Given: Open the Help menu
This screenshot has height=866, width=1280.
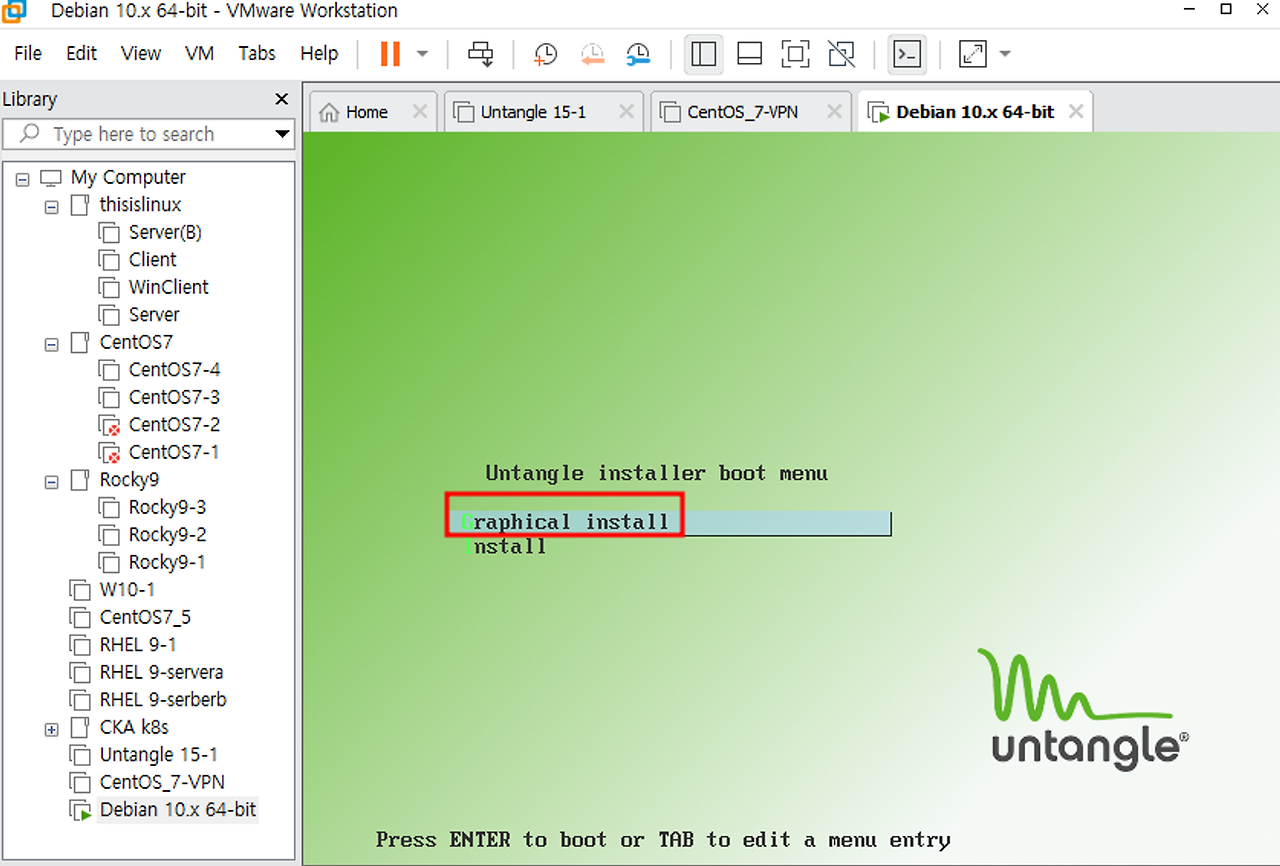Looking at the screenshot, I should [319, 54].
